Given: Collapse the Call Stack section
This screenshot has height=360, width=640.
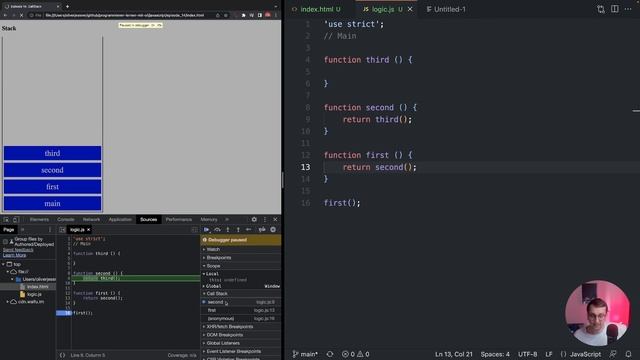Looking at the screenshot, I should coord(240,293).
